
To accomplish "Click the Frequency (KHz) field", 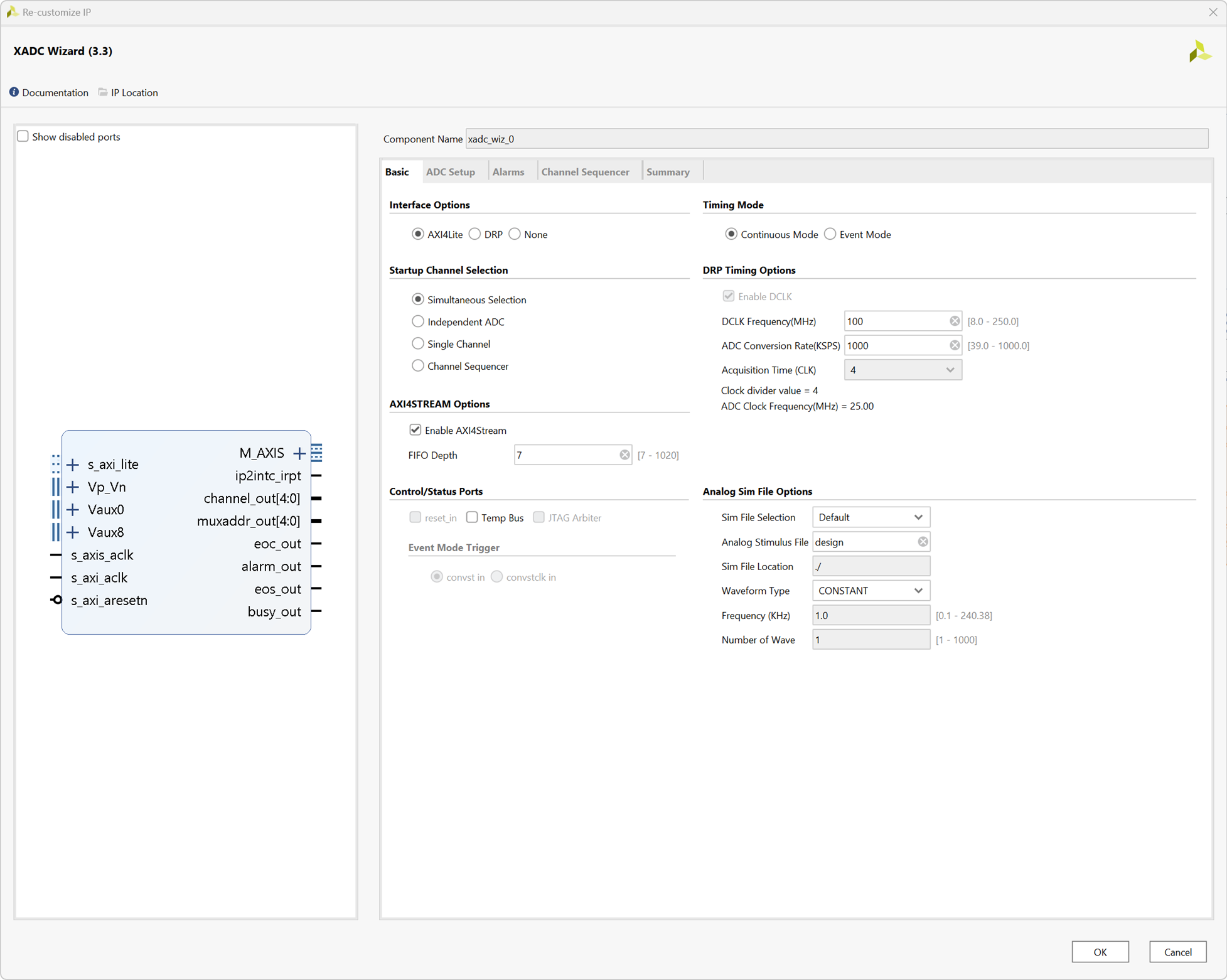I will pos(871,615).
